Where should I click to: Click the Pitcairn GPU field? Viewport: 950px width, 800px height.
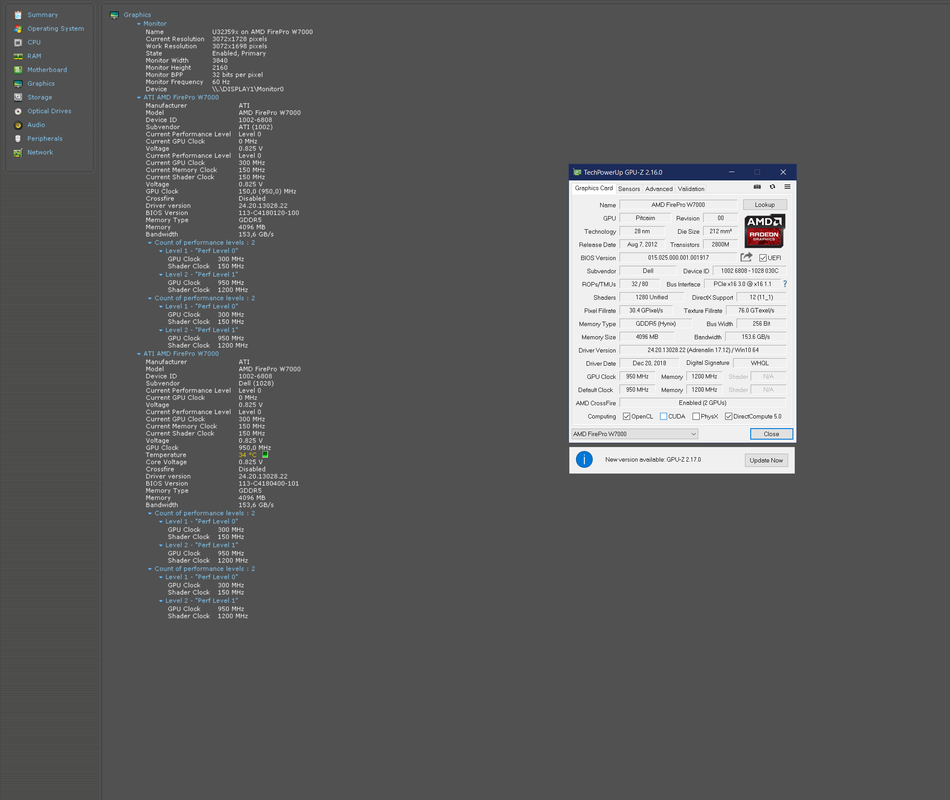[x=645, y=218]
